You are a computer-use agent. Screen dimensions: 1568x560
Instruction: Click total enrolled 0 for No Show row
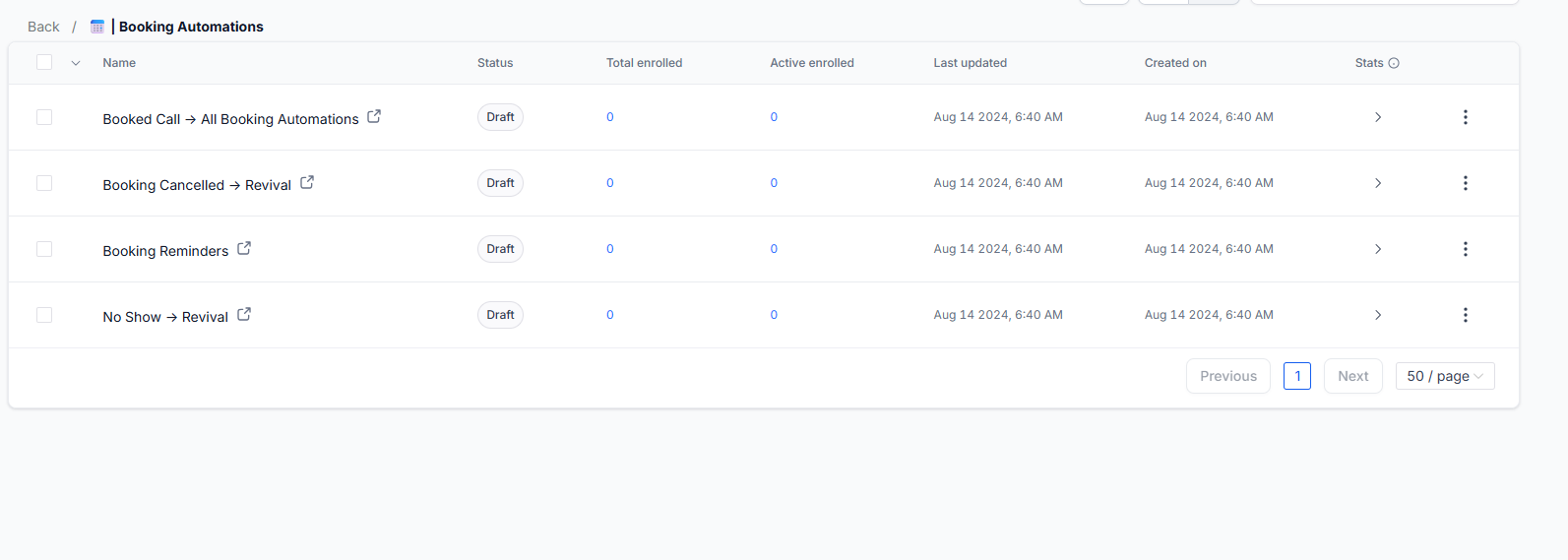(610, 315)
